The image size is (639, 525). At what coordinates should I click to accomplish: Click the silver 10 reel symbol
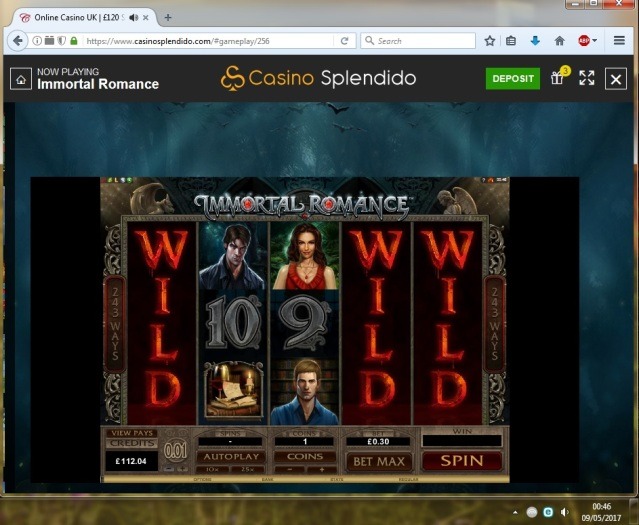[x=233, y=322]
